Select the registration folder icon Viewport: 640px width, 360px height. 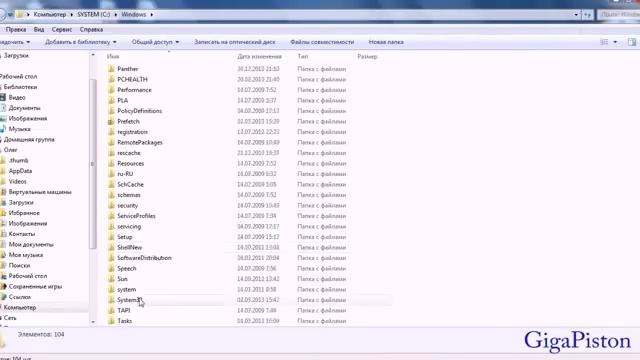(x=111, y=132)
